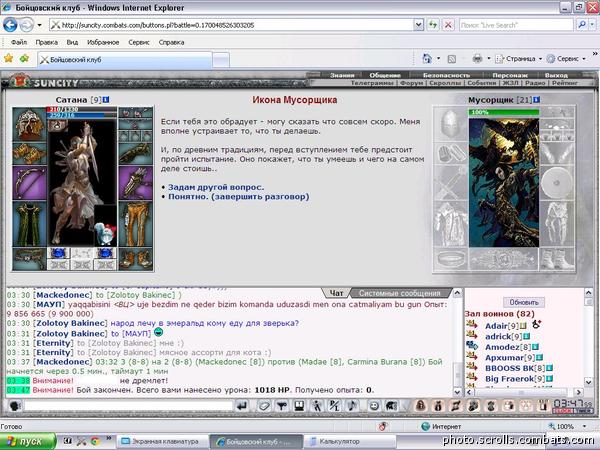Open info icon next to Сатана [9]
600x450 pixels.
coord(106,100)
